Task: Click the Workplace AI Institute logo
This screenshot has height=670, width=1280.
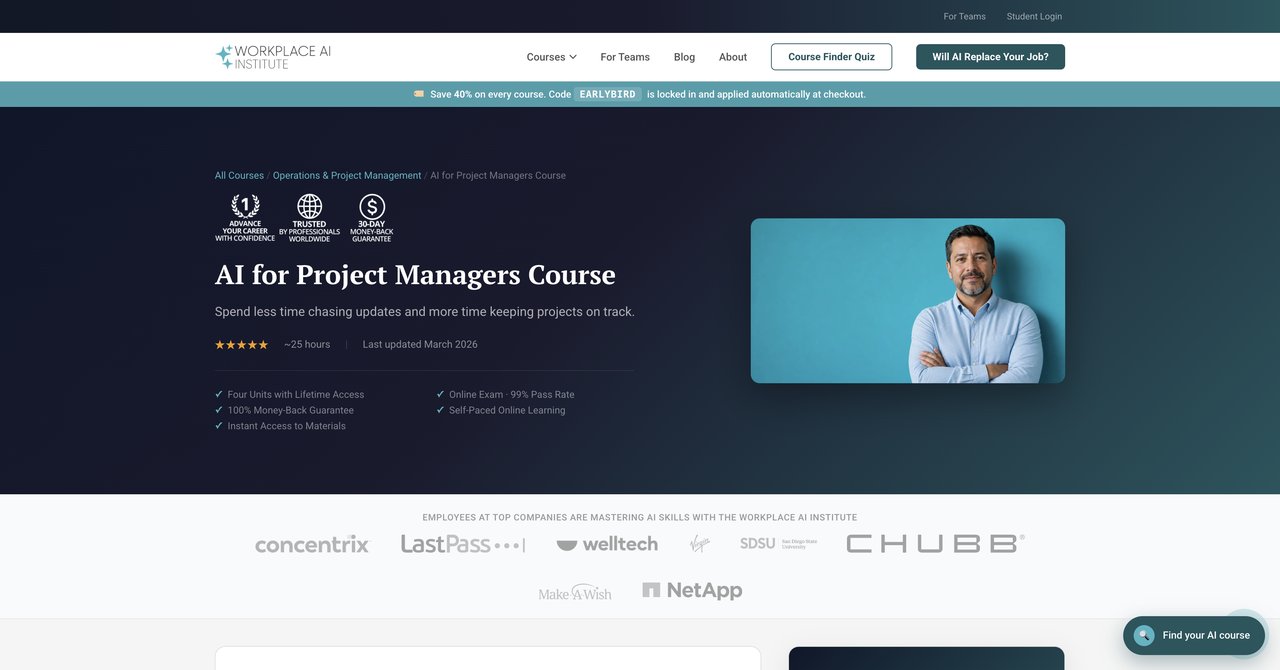Action: point(273,57)
